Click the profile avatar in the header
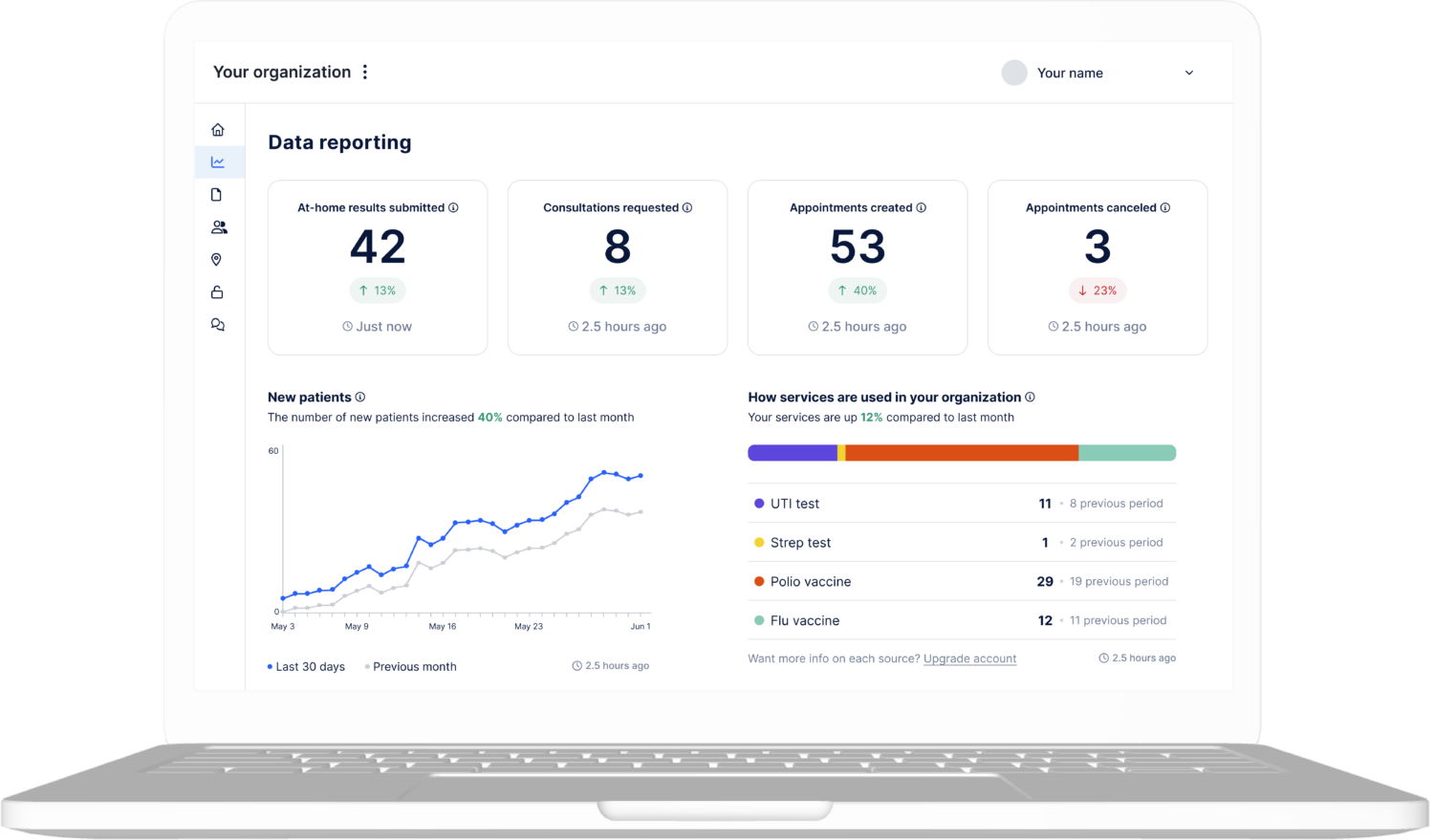1434x840 pixels. (x=1014, y=72)
